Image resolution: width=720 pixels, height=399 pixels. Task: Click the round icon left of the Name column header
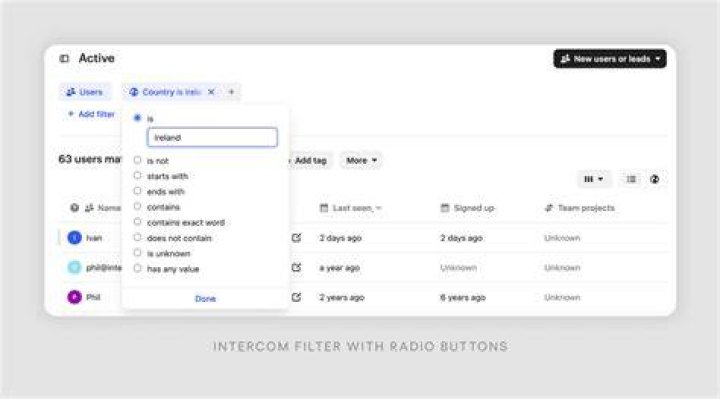point(74,208)
